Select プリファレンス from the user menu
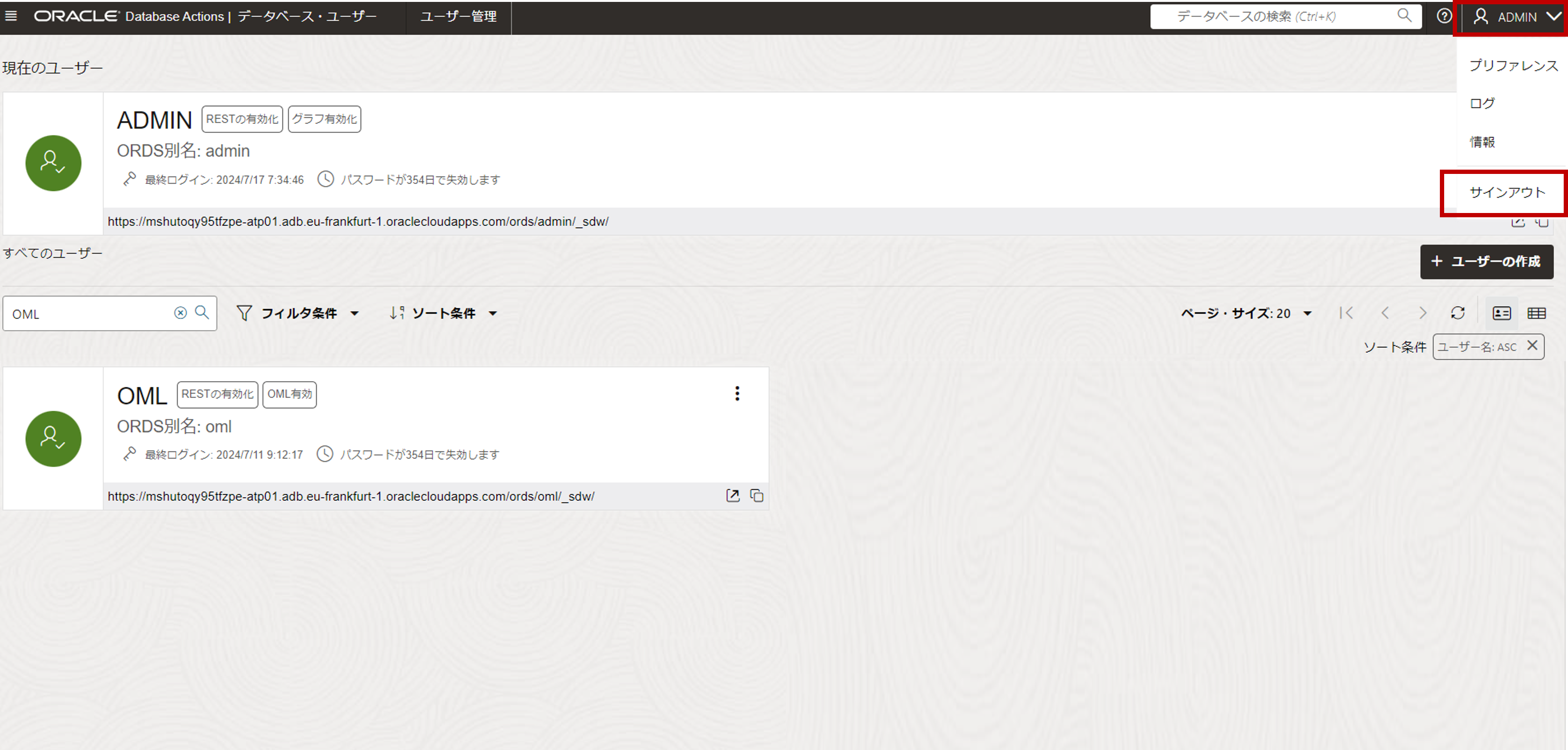The image size is (1568, 750). [1513, 66]
